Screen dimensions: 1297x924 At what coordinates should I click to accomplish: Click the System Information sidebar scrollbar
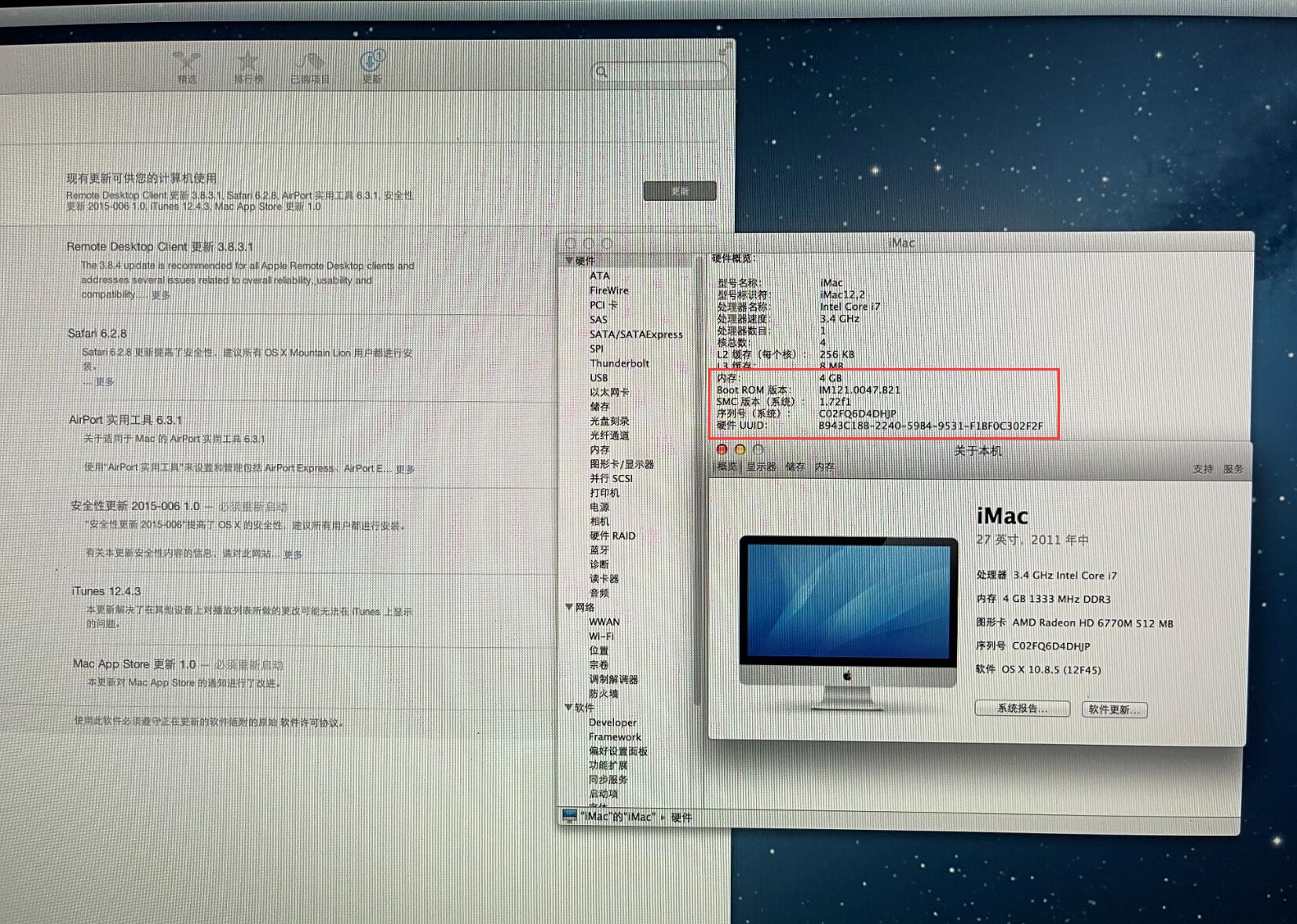(697, 479)
